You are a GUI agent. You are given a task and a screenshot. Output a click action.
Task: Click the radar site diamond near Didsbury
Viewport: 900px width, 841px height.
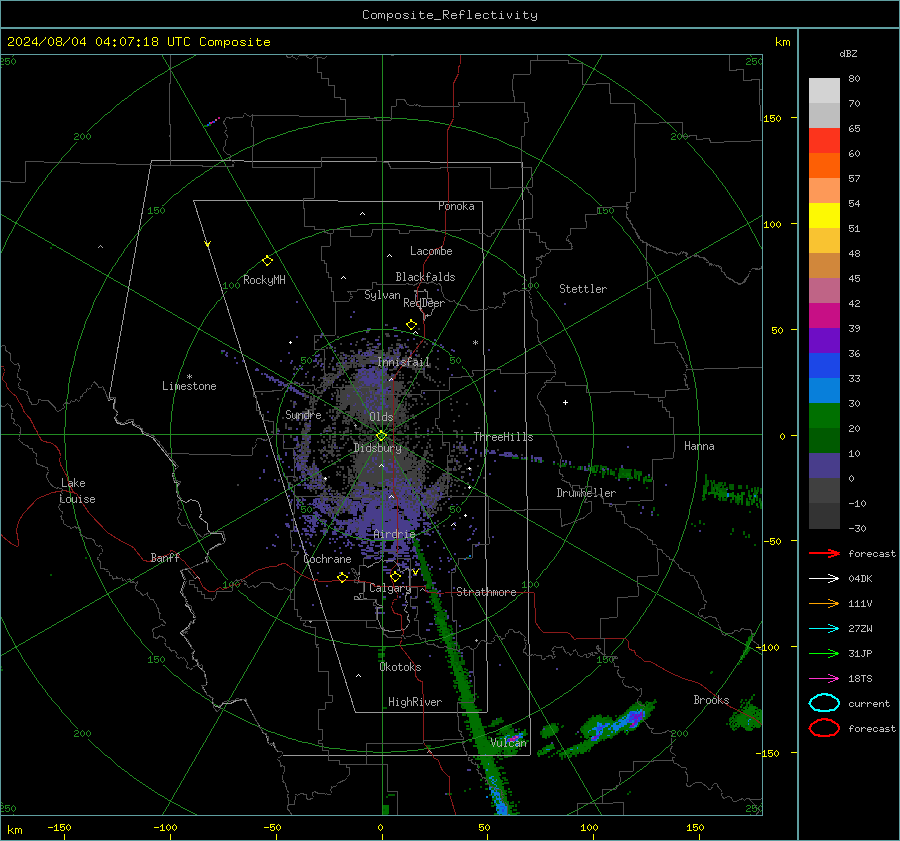click(381, 436)
